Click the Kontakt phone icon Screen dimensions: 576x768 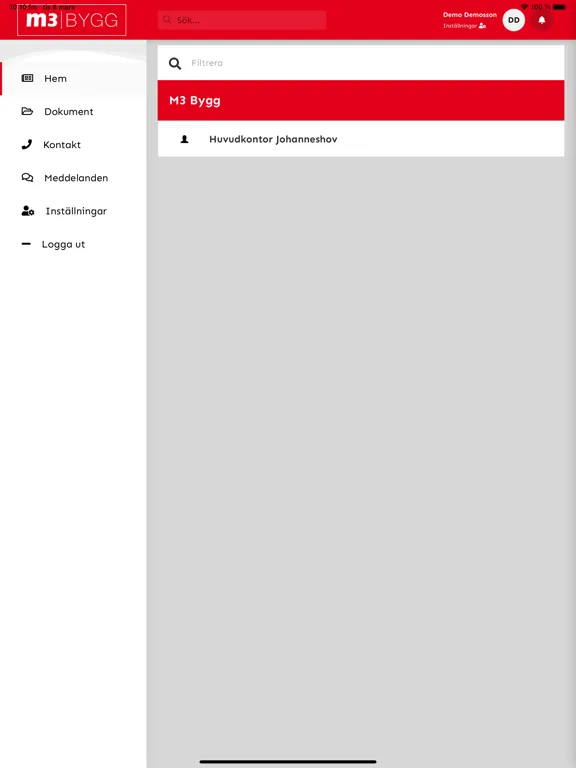pyautogui.click(x=27, y=144)
